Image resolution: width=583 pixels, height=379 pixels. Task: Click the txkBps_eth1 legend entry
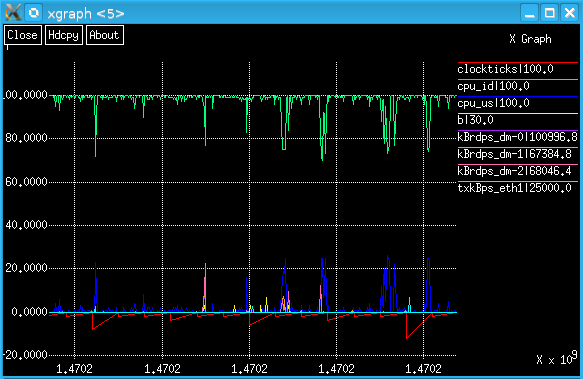pyautogui.click(x=514, y=188)
